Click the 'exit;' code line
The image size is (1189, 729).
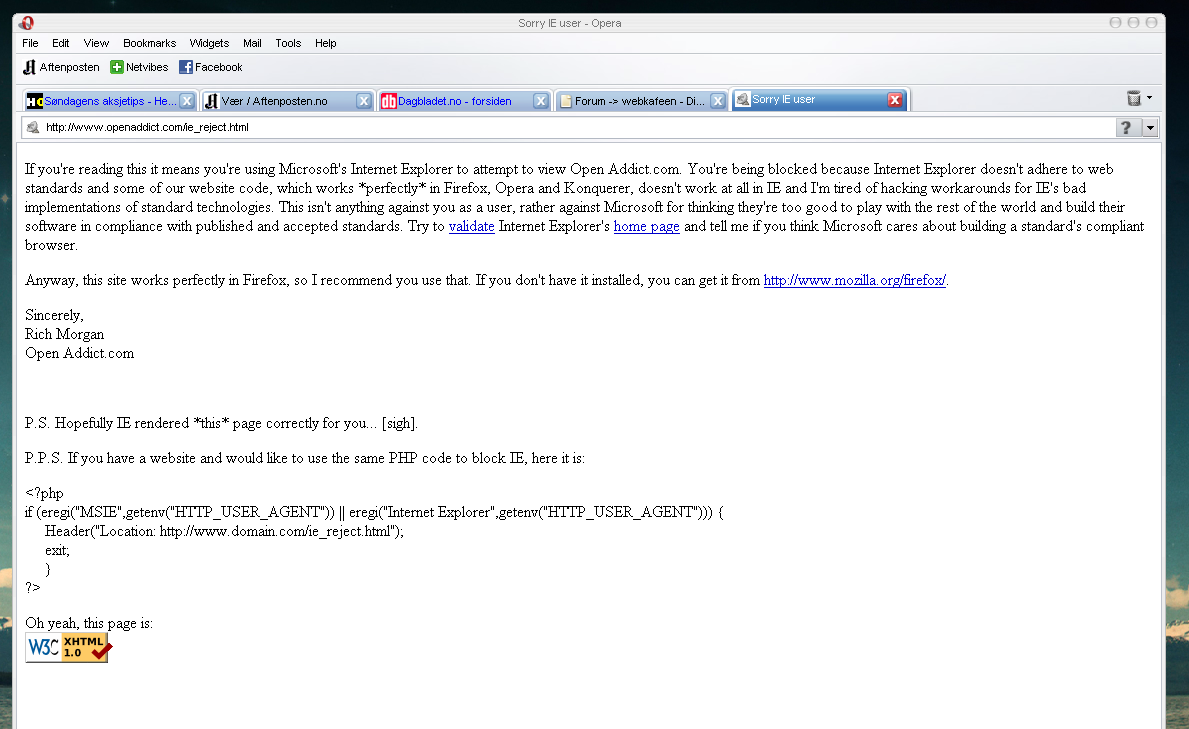click(x=57, y=550)
